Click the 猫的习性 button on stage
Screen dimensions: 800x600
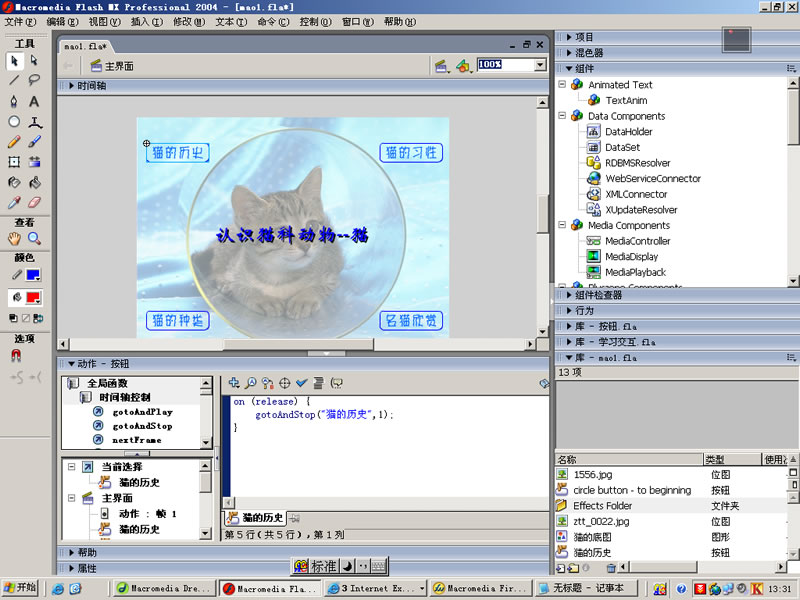tap(411, 152)
